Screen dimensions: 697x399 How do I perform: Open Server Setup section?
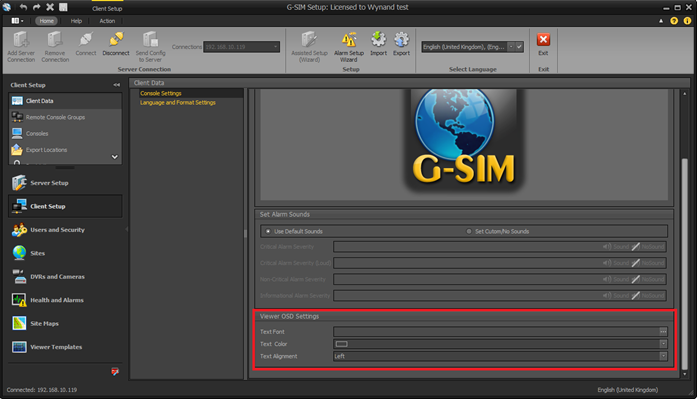pos(65,183)
